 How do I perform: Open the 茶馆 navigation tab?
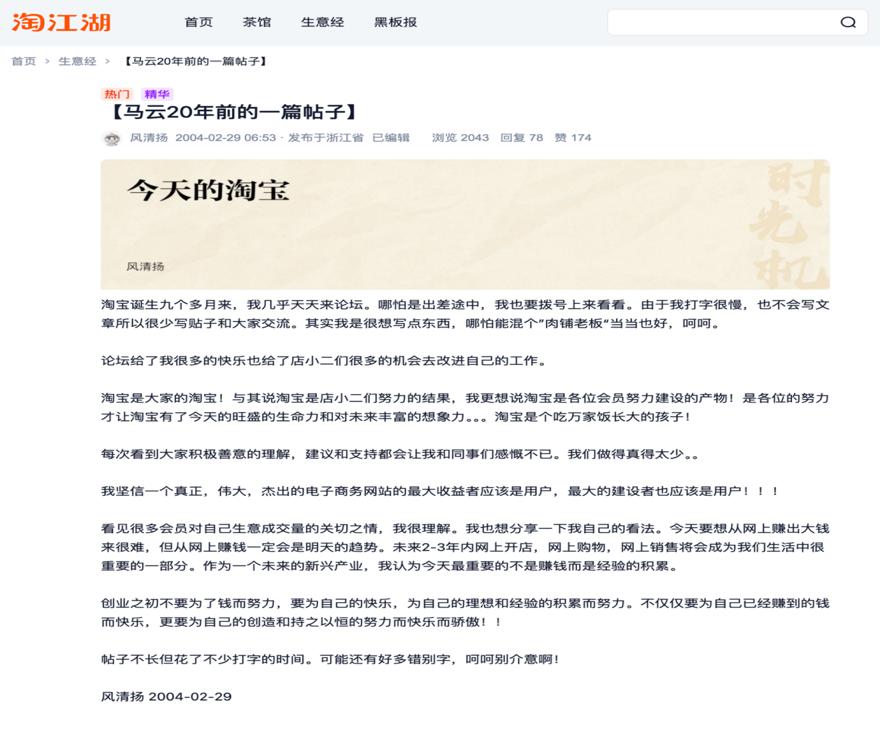click(x=257, y=22)
